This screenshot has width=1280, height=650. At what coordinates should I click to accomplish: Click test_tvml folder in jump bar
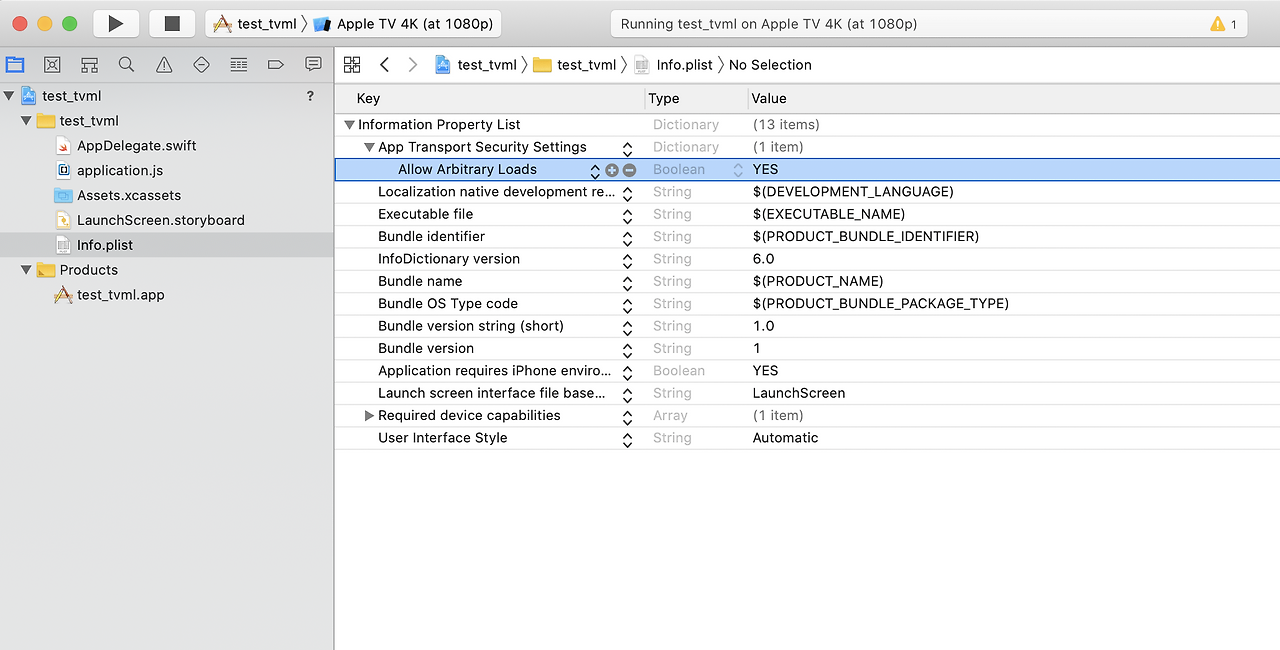coord(575,65)
